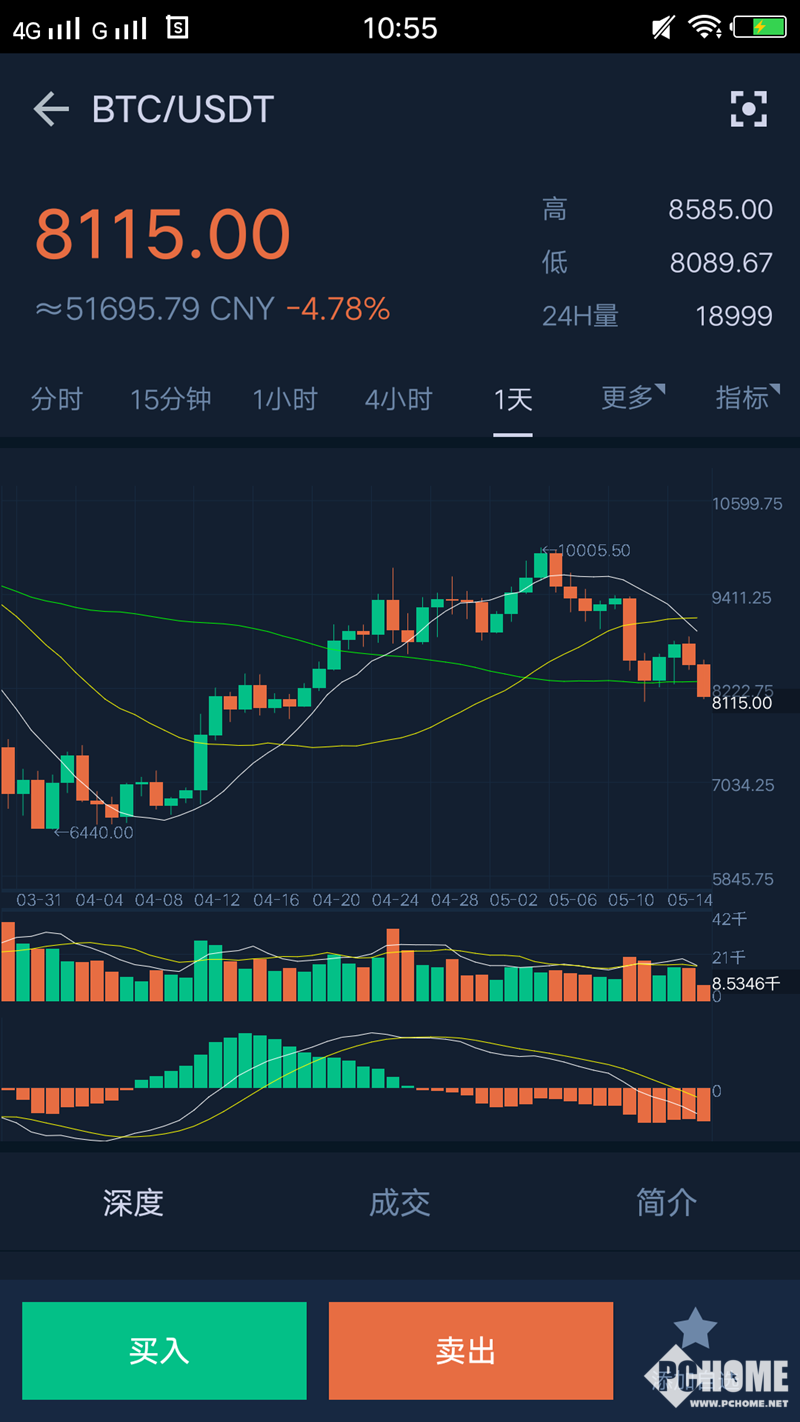The image size is (800, 1422).
Task: Tap the orange 卖出 sell button
Action: click(x=471, y=1350)
